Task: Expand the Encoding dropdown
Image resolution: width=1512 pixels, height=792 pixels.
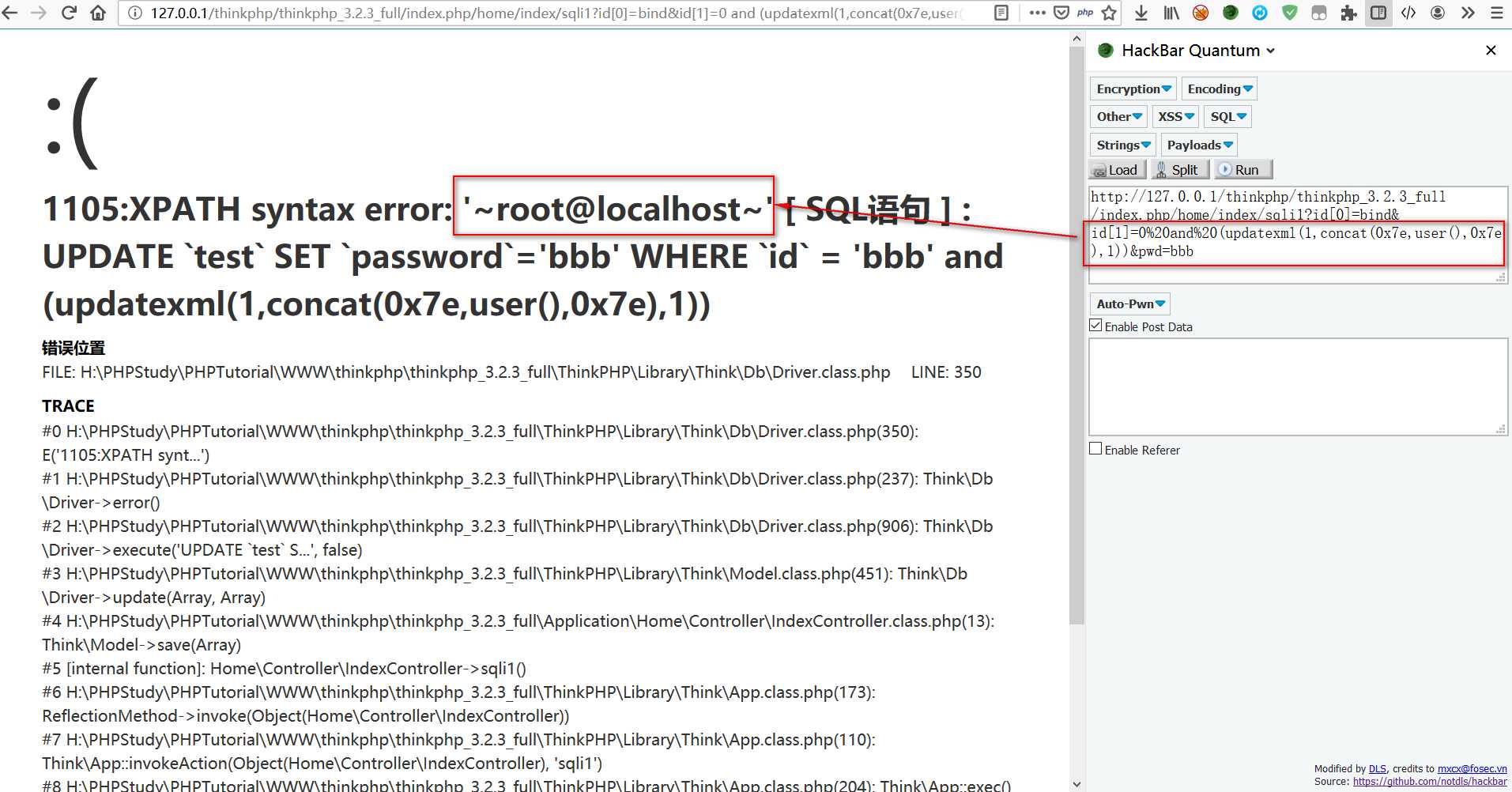Action: [x=1220, y=89]
